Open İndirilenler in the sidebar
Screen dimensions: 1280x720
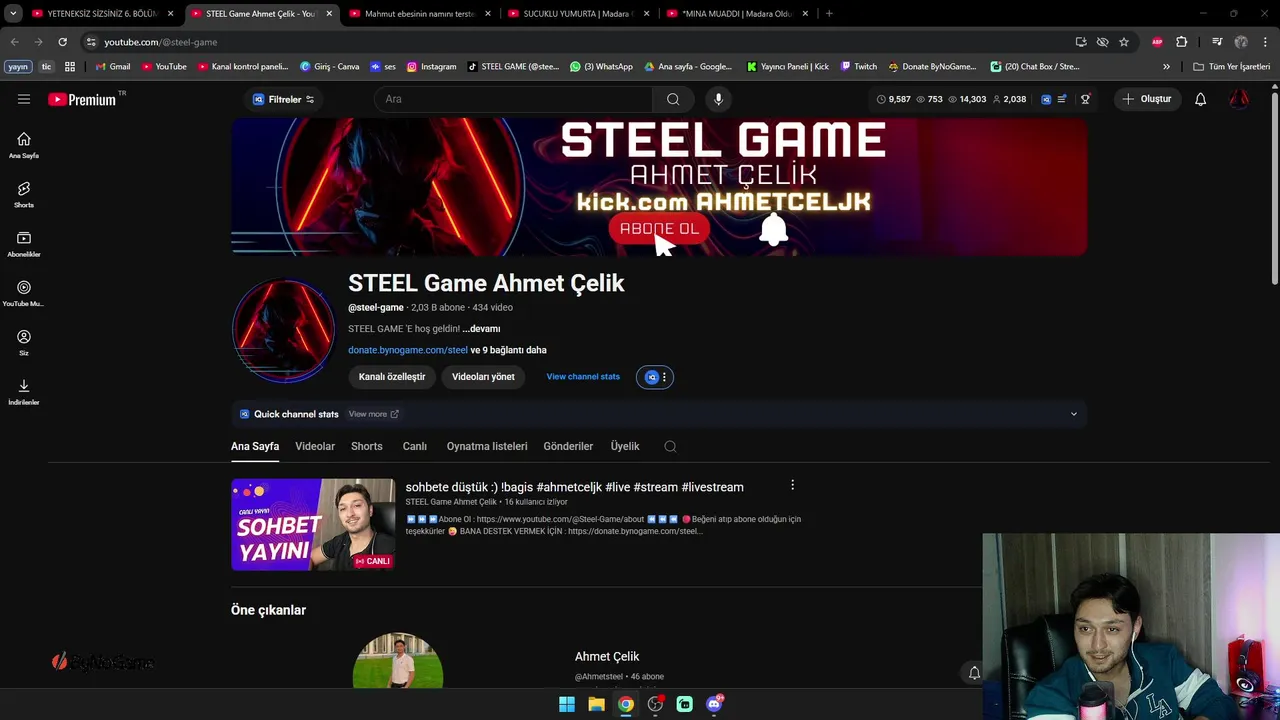24,392
